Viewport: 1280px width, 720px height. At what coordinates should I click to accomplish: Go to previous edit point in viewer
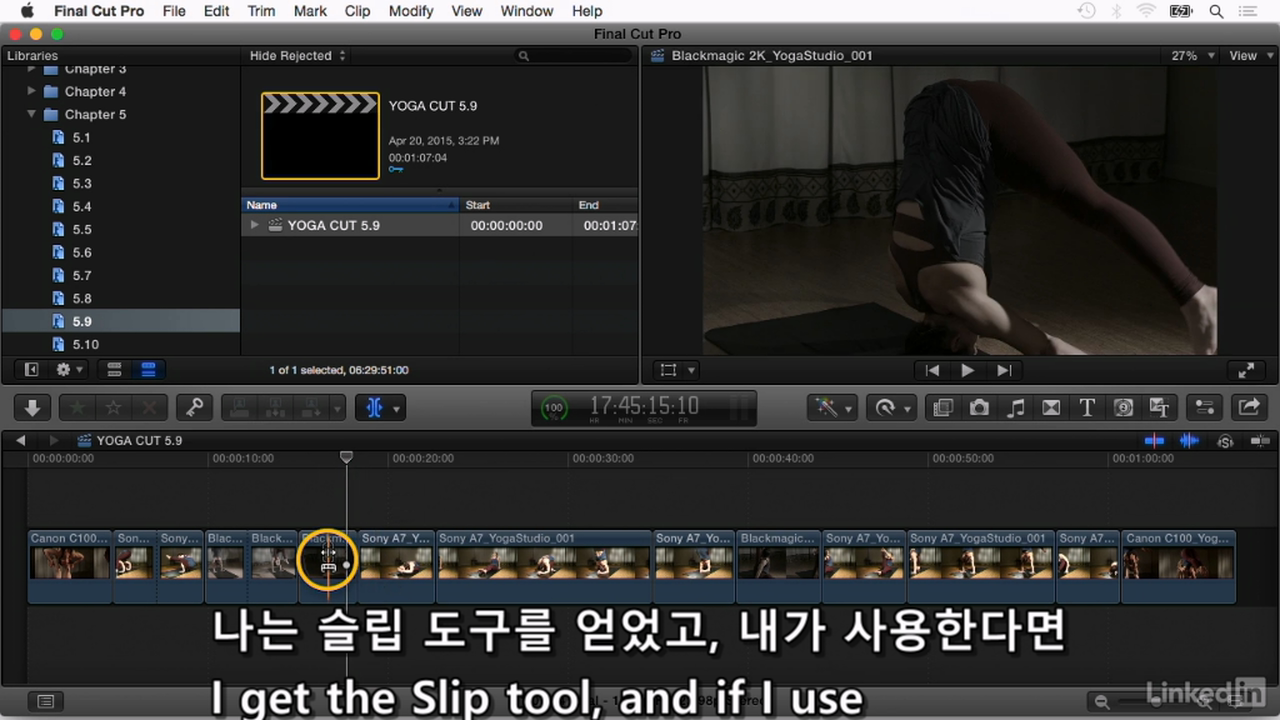click(932, 370)
